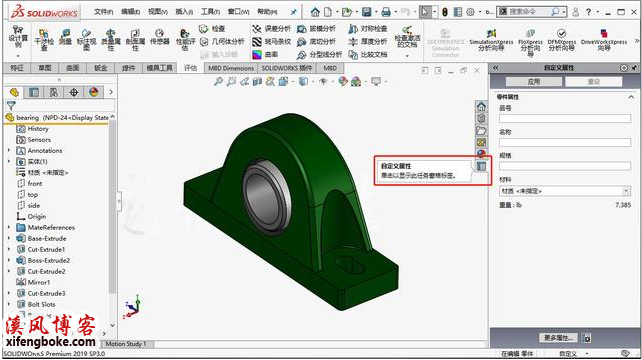Screen dimensions: 642x360
Task: Collapse the 零件属性 section
Action: tap(631, 97)
